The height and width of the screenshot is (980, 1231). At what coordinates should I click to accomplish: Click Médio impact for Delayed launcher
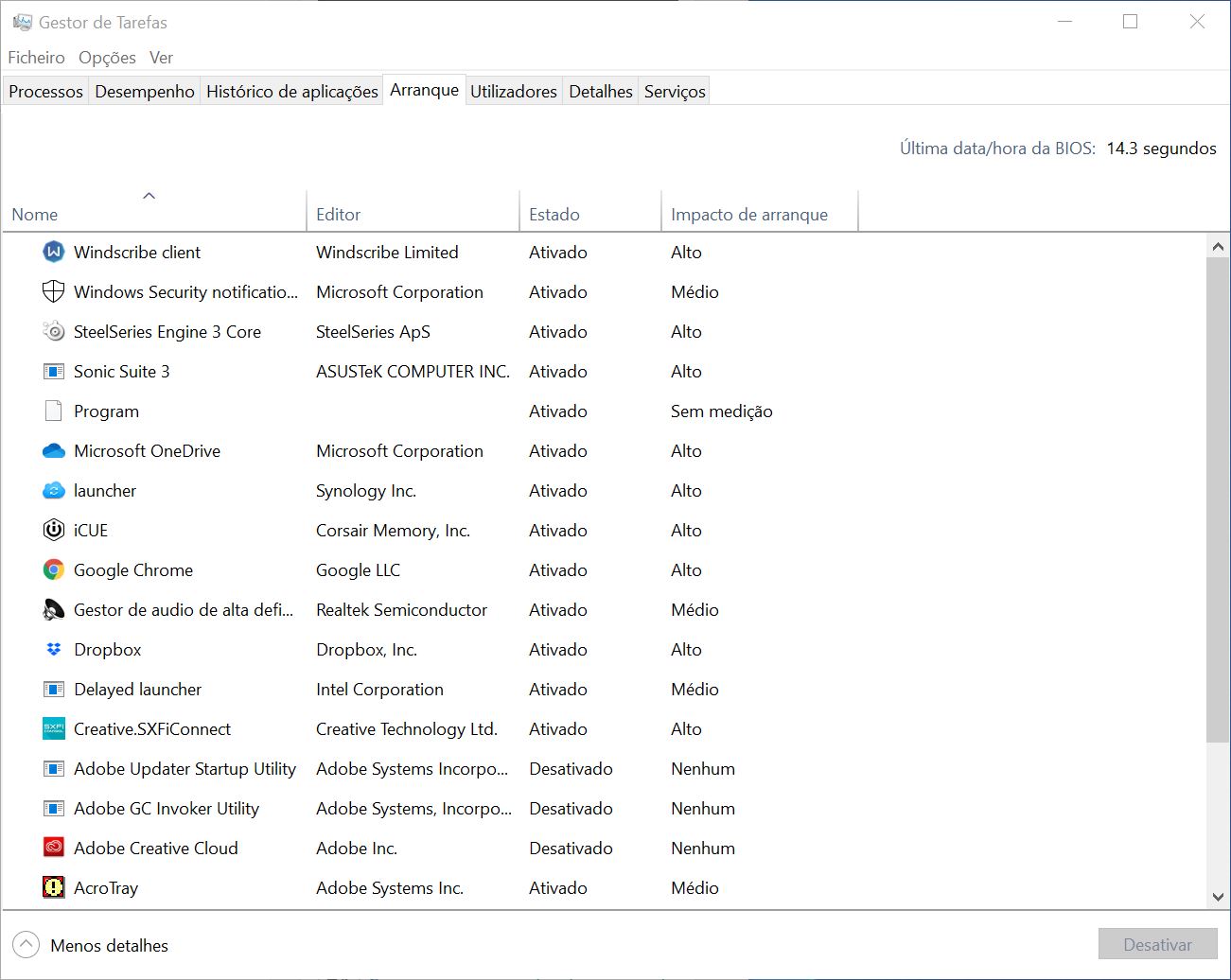(x=695, y=689)
